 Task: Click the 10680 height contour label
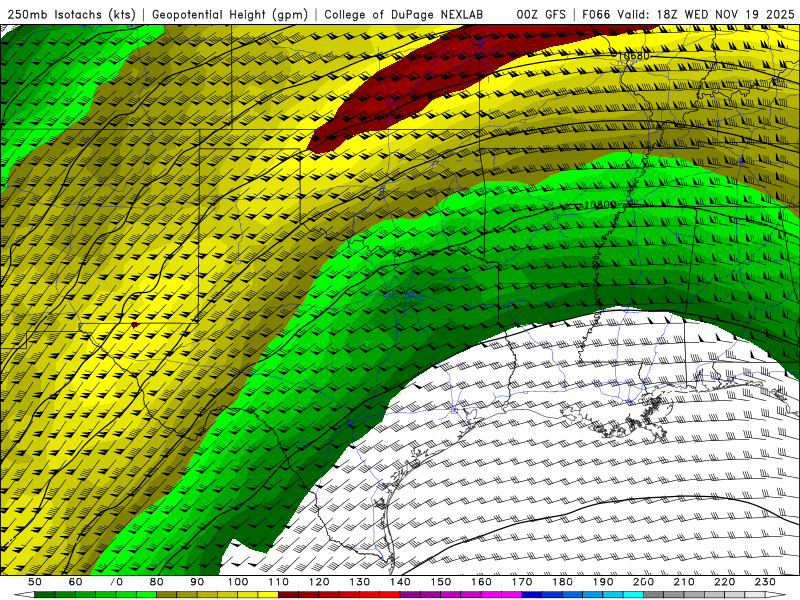[633, 55]
